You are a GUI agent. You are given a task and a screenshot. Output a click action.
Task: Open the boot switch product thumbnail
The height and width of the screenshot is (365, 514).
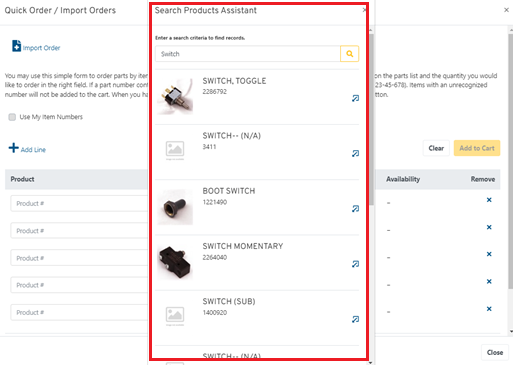[x=175, y=207]
